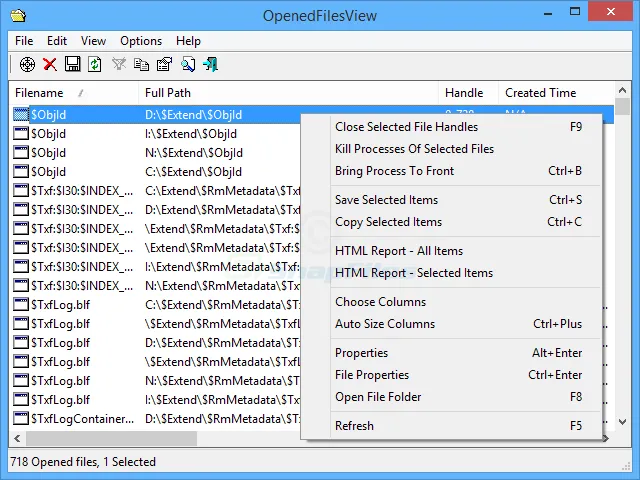Open Properties from the context menu
The width and height of the screenshot is (640, 480).
[466, 353]
